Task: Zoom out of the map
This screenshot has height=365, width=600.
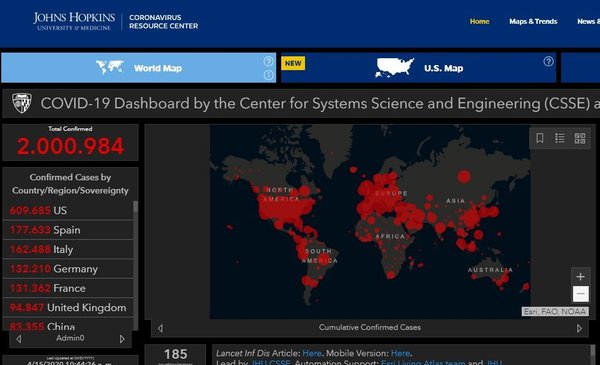Action: 580,294
